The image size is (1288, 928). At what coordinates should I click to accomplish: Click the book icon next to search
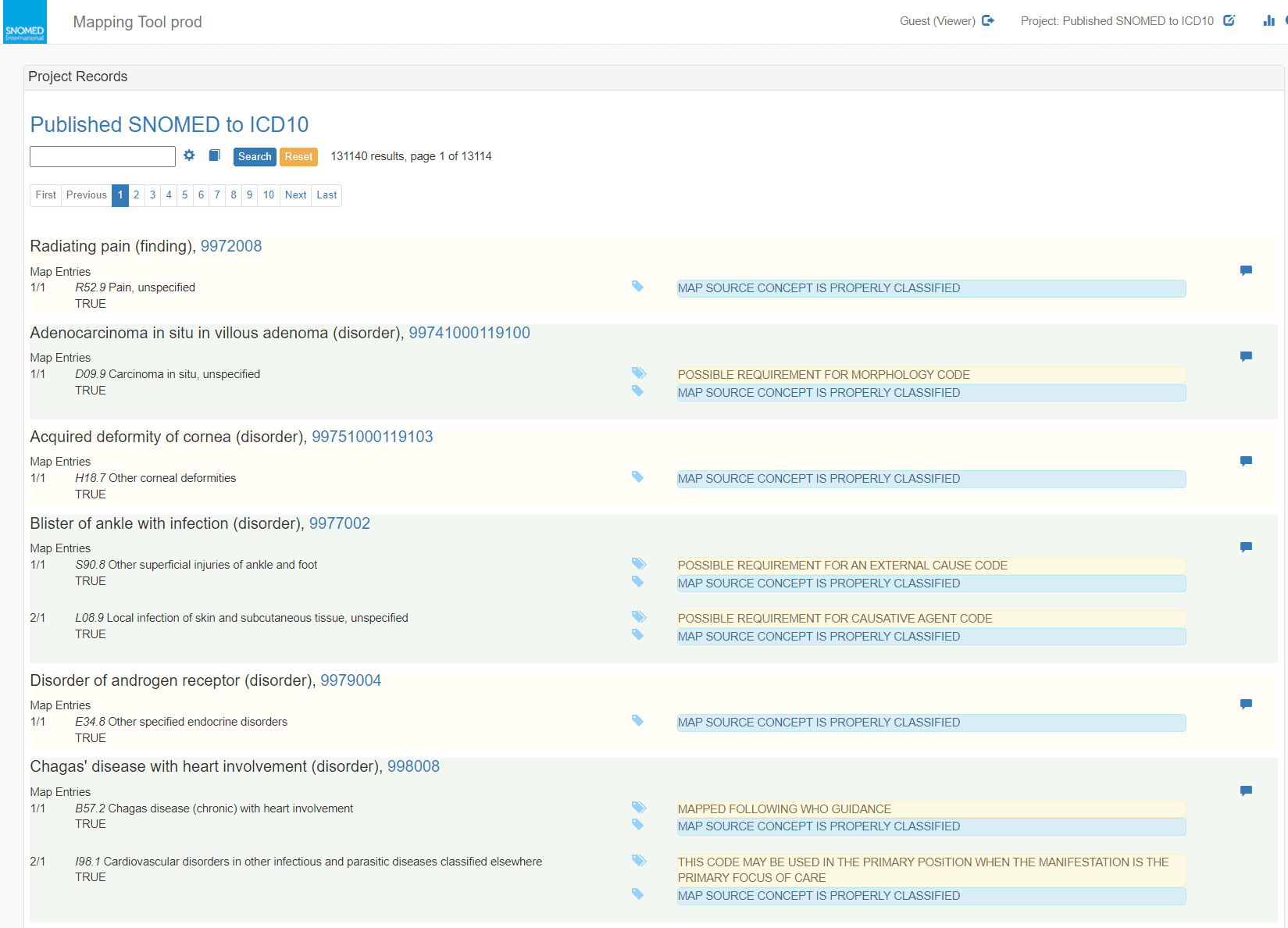coord(215,155)
